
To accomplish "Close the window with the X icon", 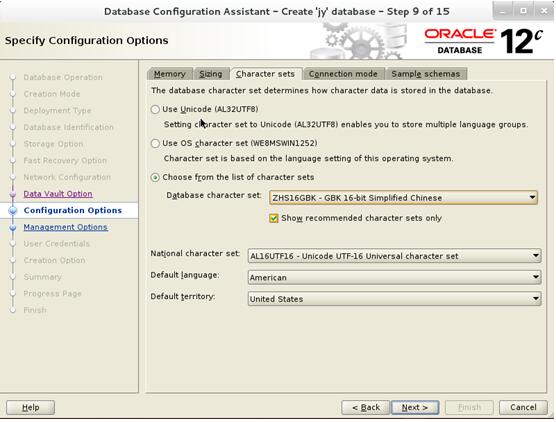I will coord(544,11).
